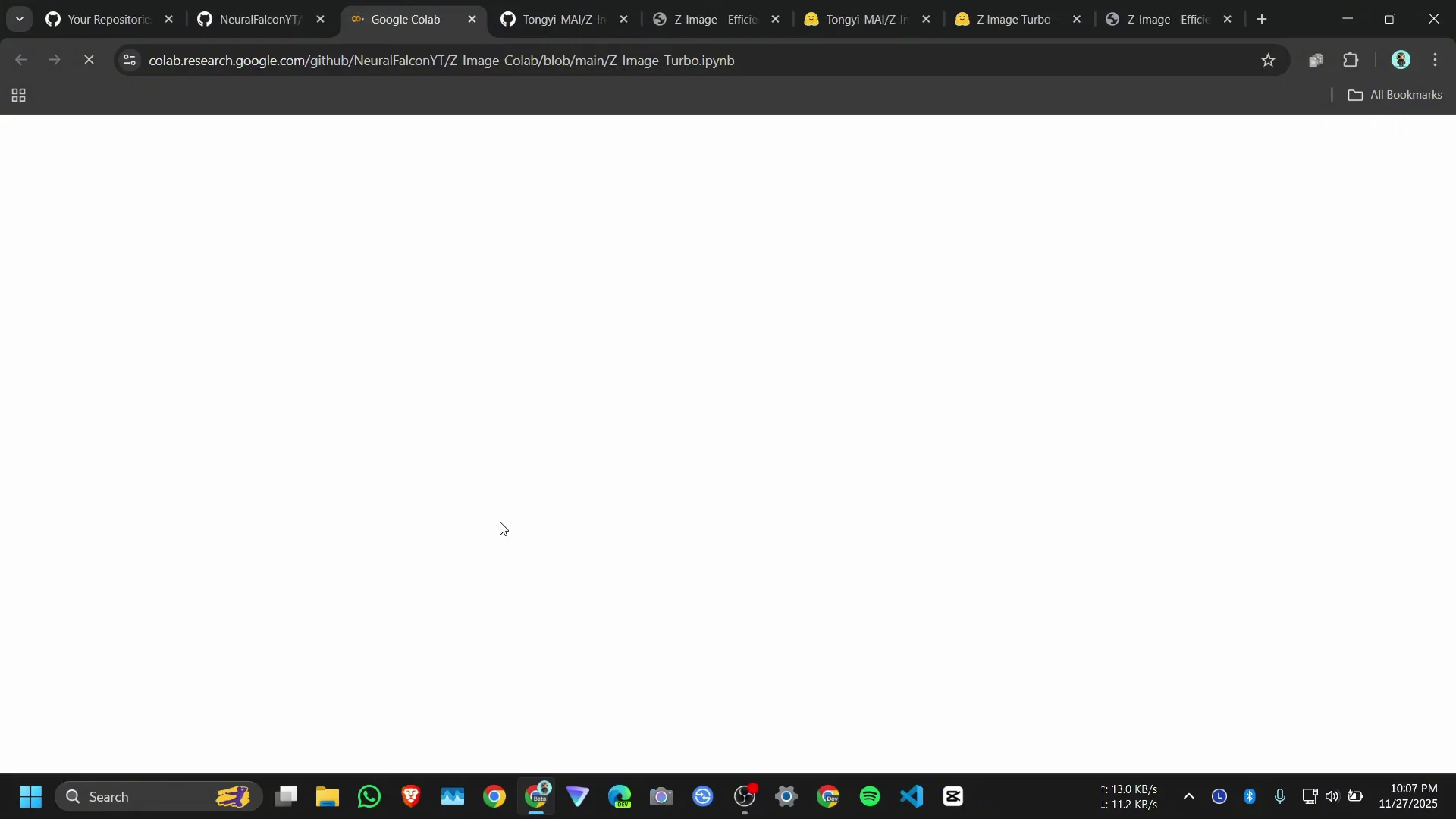The width and height of the screenshot is (1456, 819).
Task: Launch Spotify from the taskbar
Action: [870, 796]
